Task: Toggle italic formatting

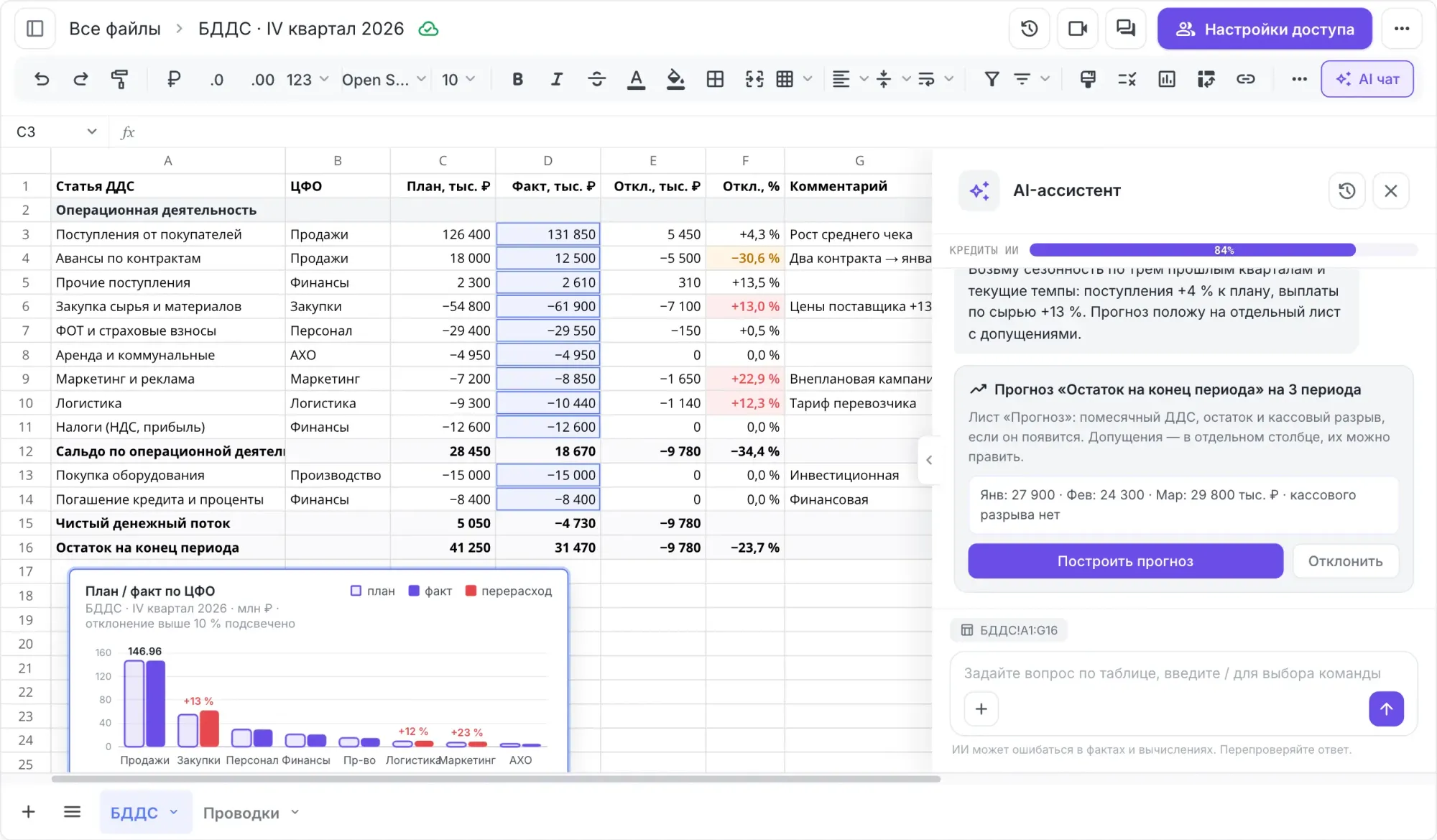Action: tap(556, 79)
